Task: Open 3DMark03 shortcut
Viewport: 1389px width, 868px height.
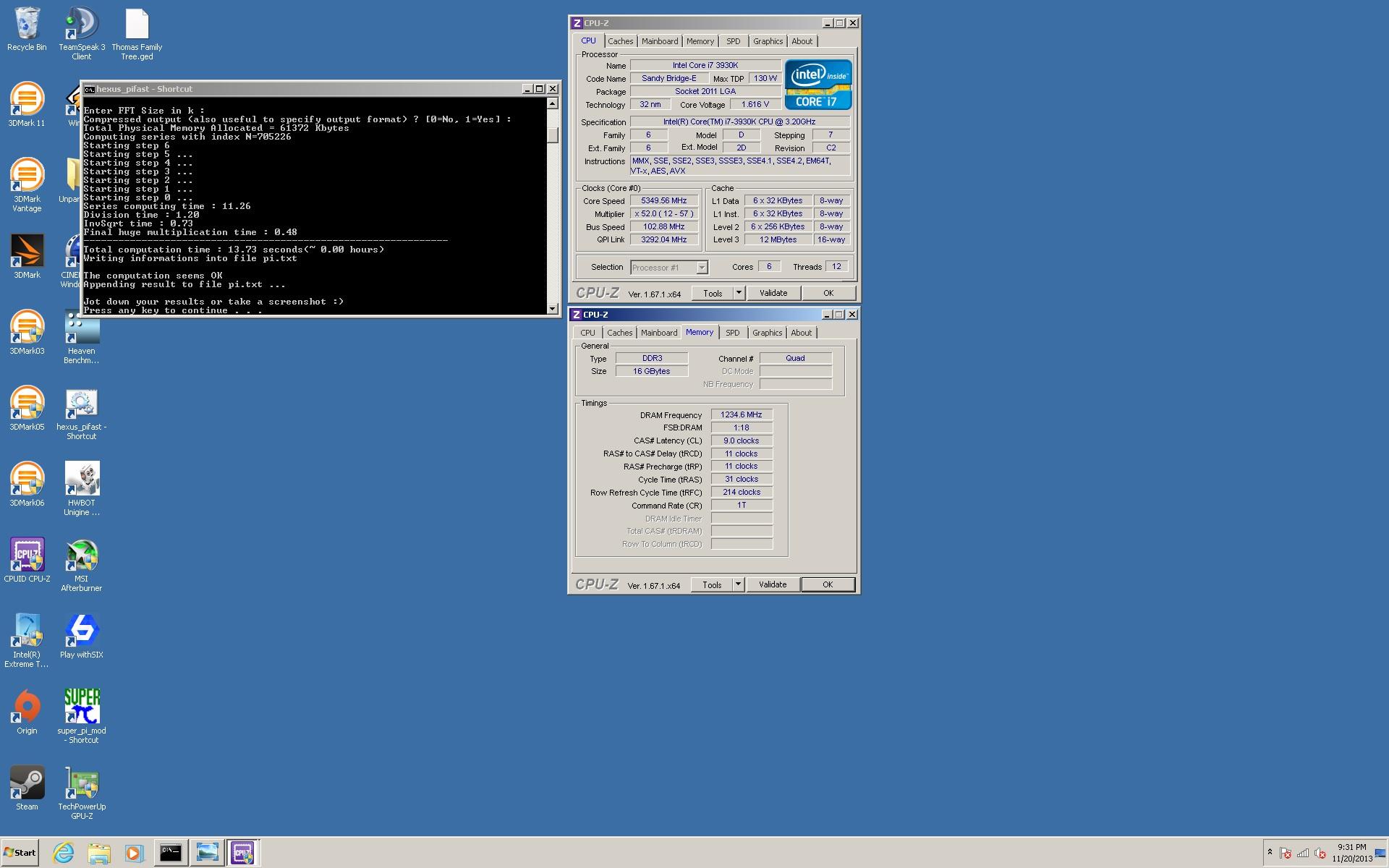Action: click(27, 333)
